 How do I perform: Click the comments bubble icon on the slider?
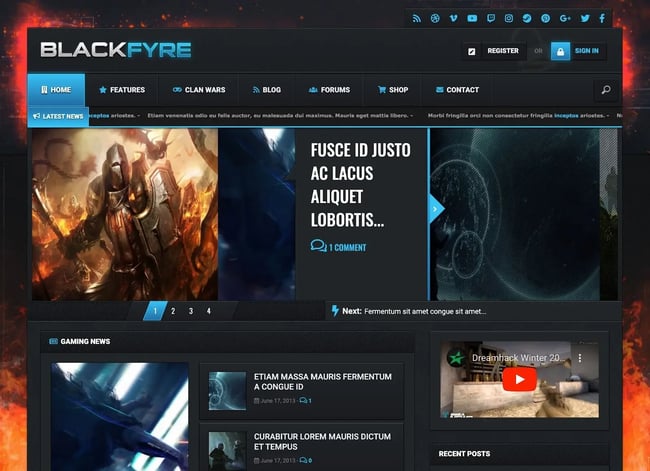click(318, 246)
